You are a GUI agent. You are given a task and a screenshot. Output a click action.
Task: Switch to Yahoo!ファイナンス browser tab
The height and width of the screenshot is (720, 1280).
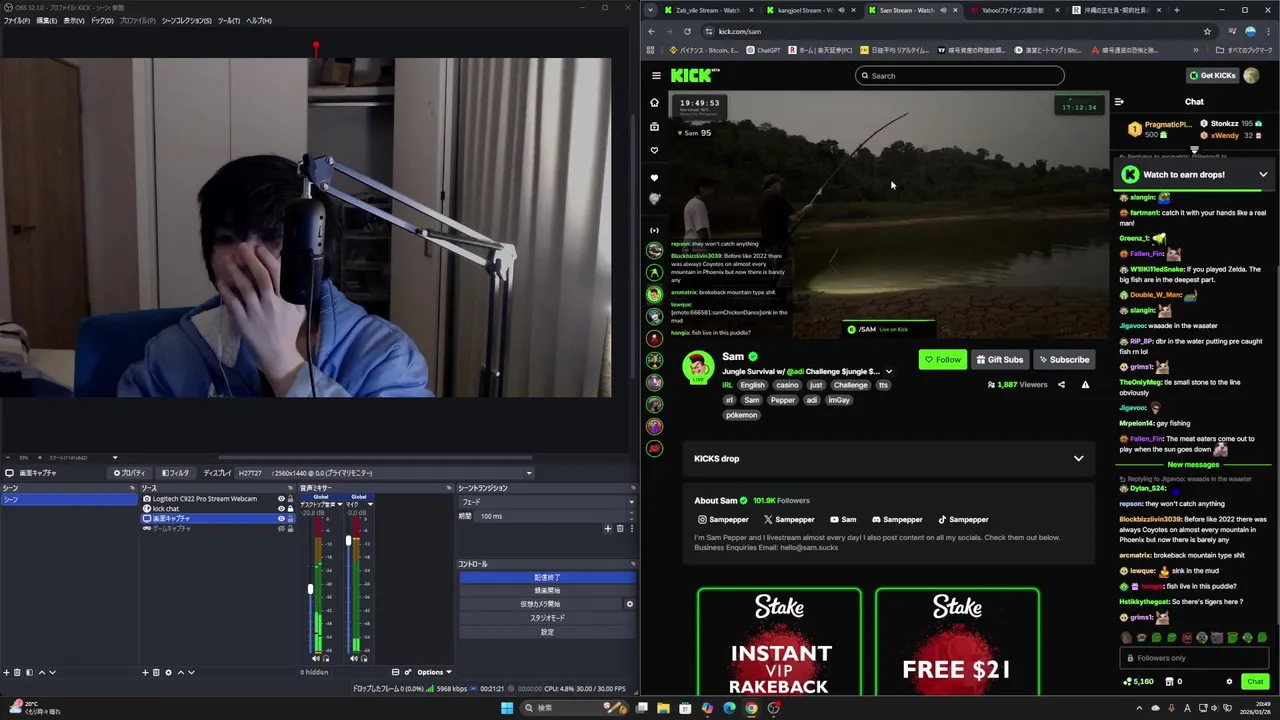click(1012, 10)
